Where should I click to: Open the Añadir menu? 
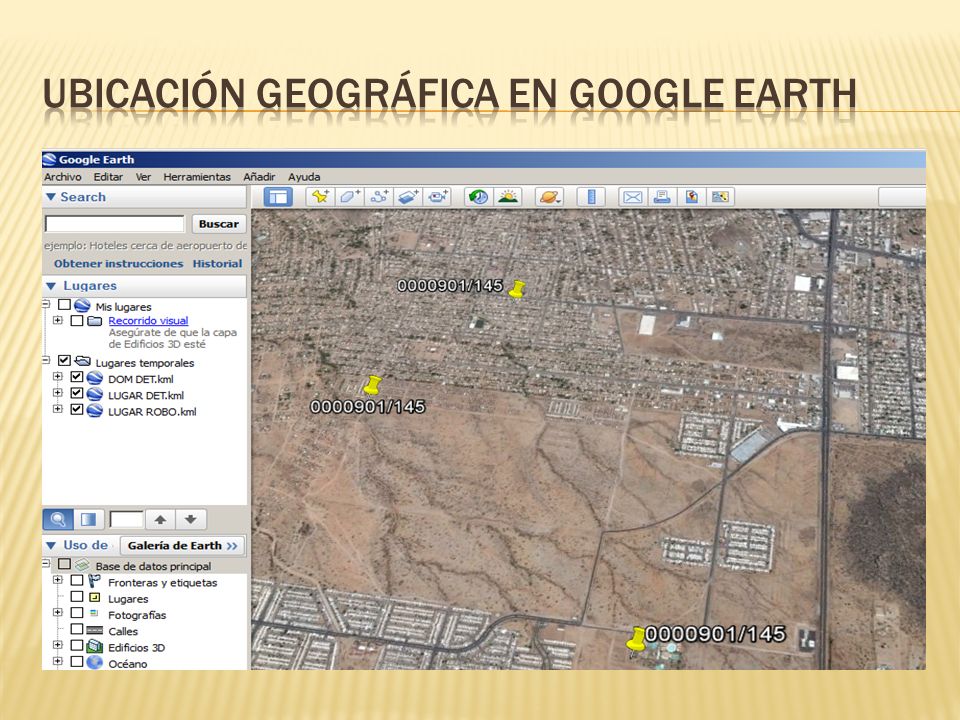(259, 177)
